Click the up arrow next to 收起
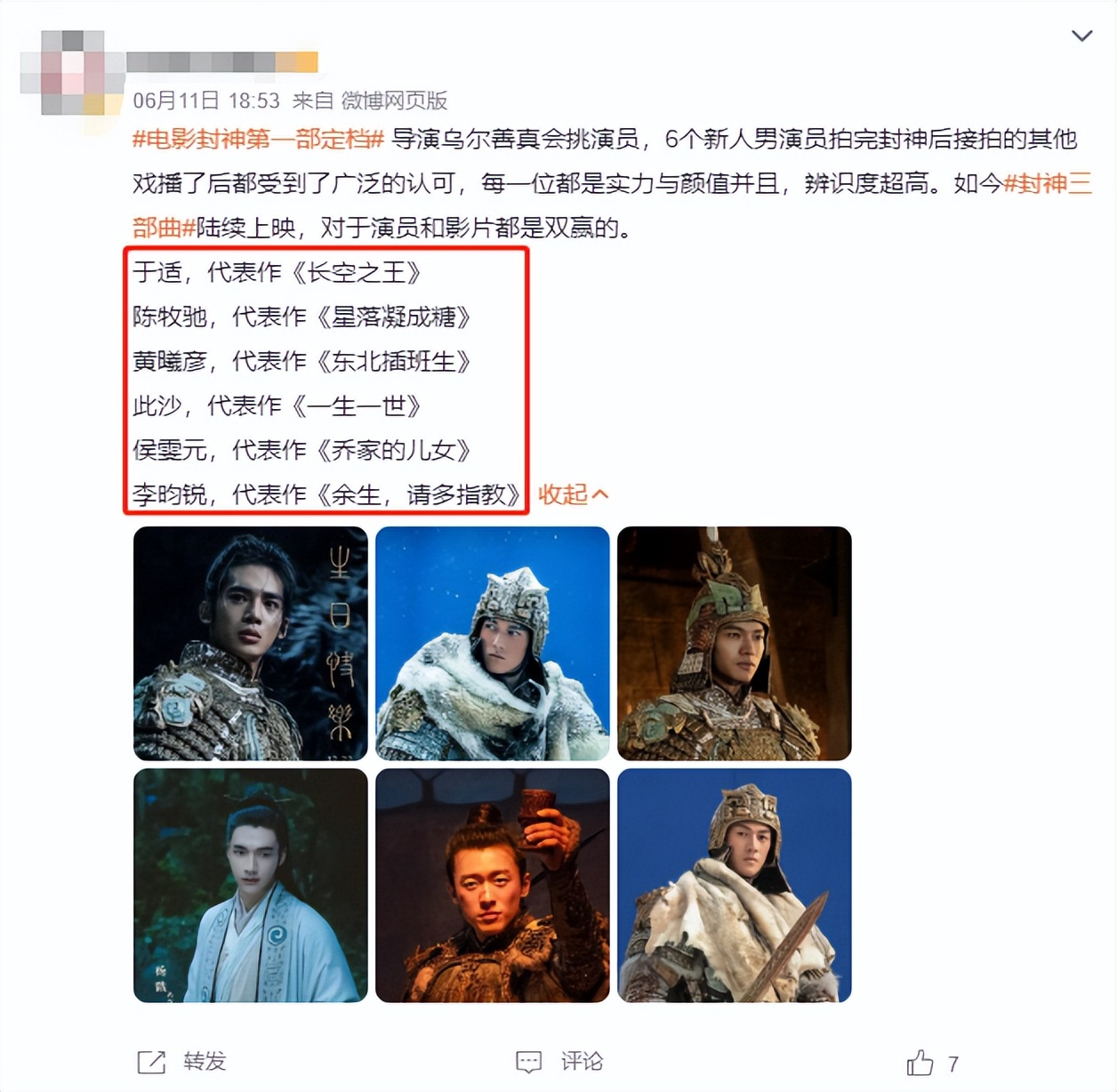Screen dimensions: 1117x1092 (600, 494)
